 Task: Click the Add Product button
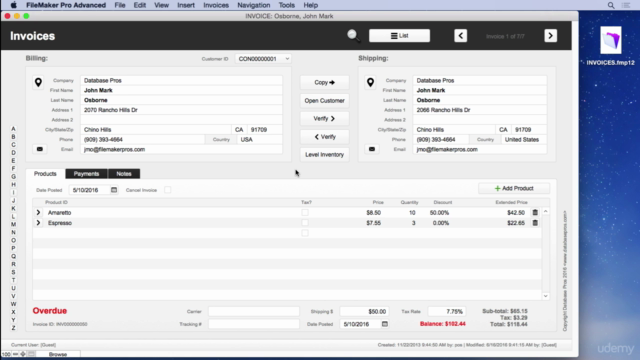coord(514,189)
